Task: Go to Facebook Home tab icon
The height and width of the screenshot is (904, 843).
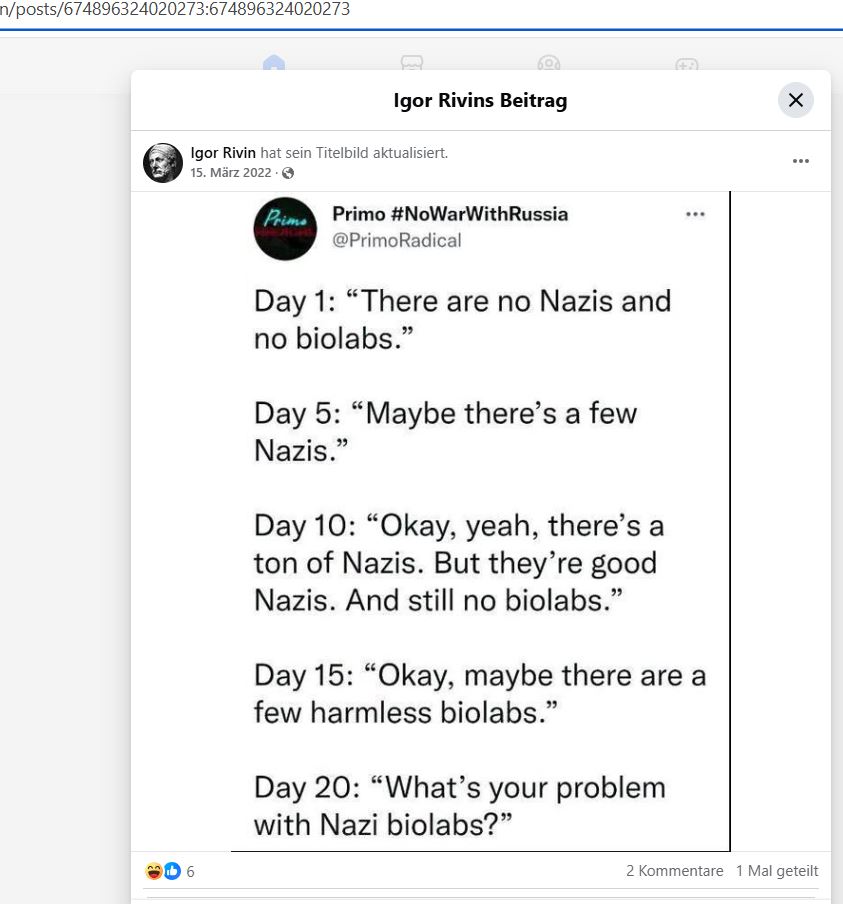Action: [x=274, y=62]
